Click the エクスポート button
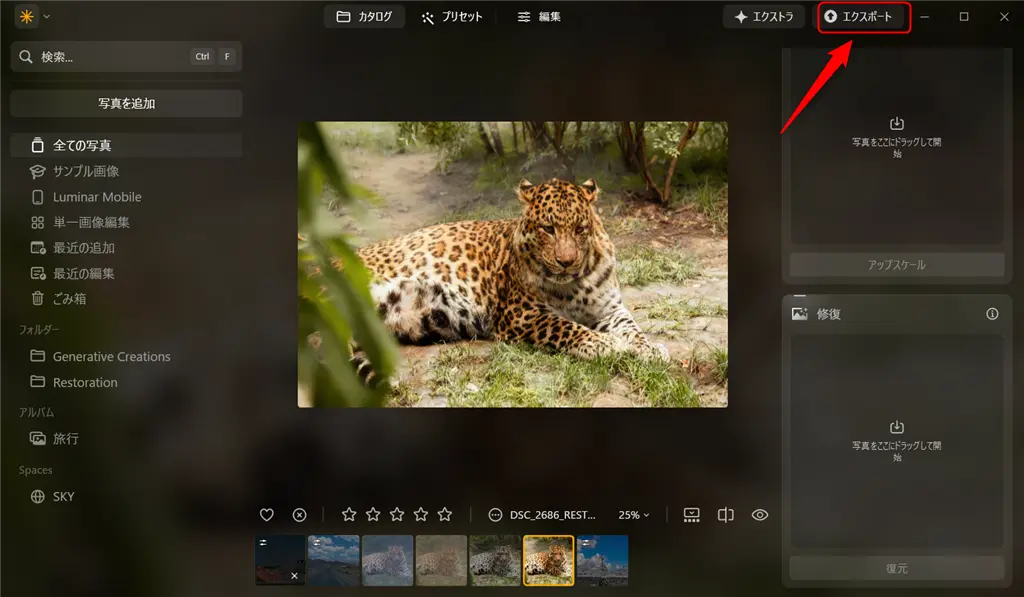The image size is (1024, 597). (x=864, y=17)
